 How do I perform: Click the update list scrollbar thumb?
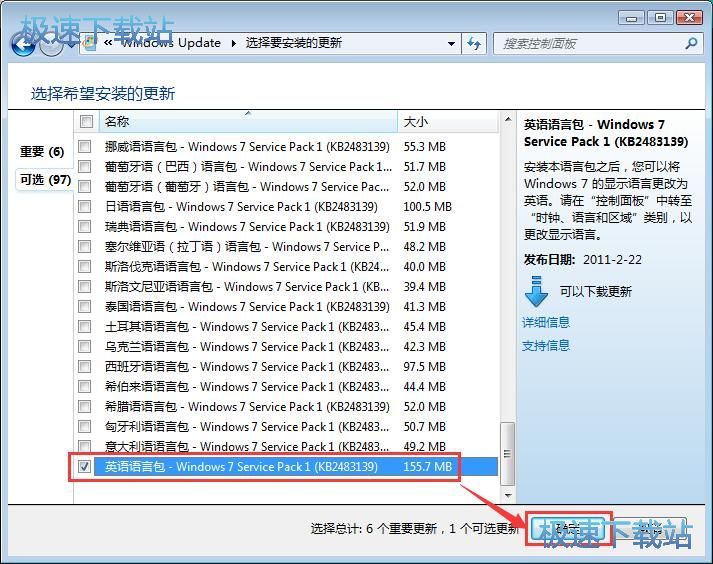pos(508,453)
